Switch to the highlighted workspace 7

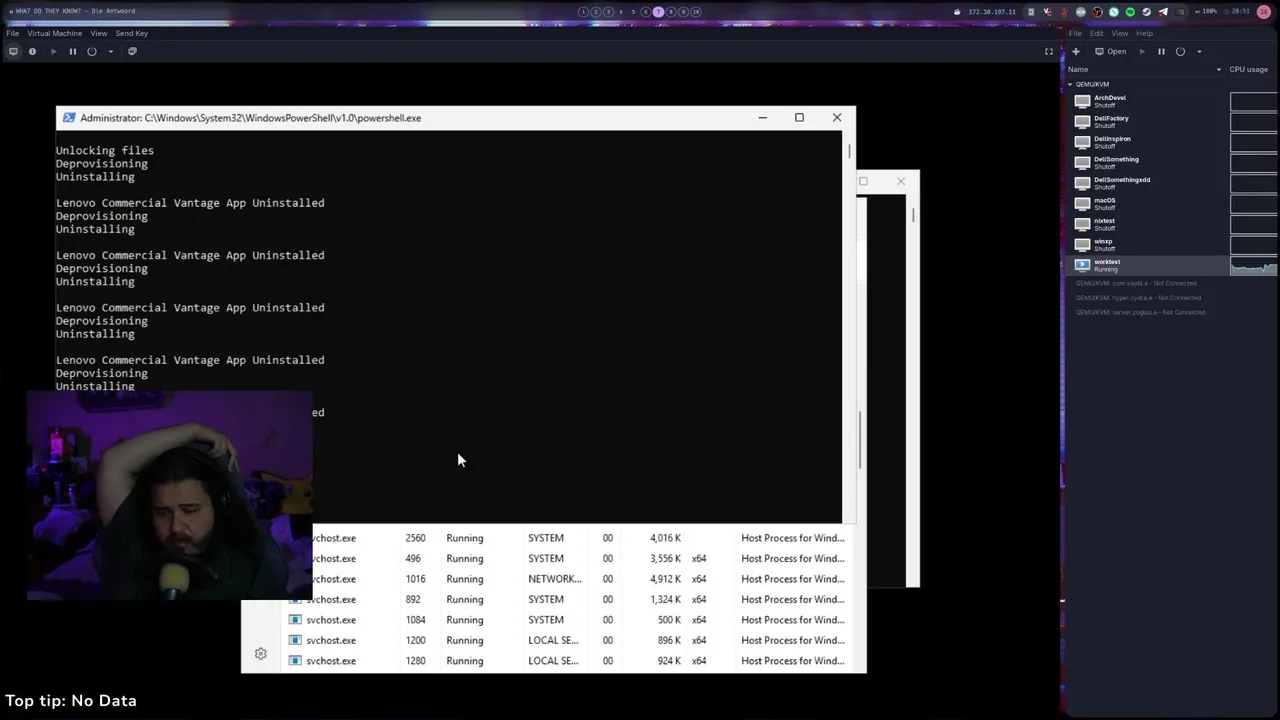658,12
